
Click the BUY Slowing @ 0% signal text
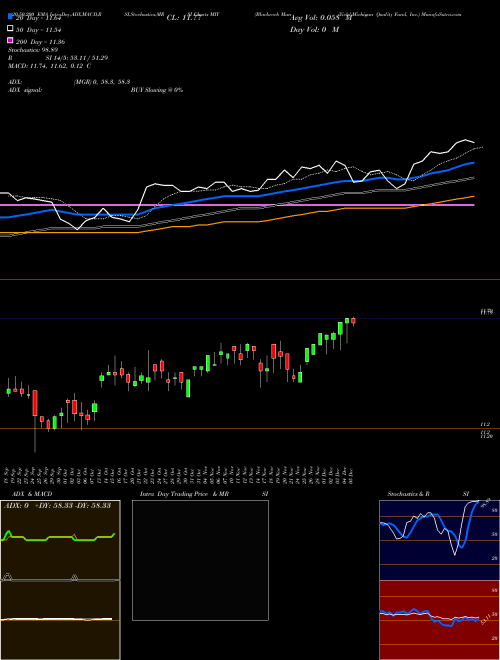pyautogui.click(x=157, y=90)
